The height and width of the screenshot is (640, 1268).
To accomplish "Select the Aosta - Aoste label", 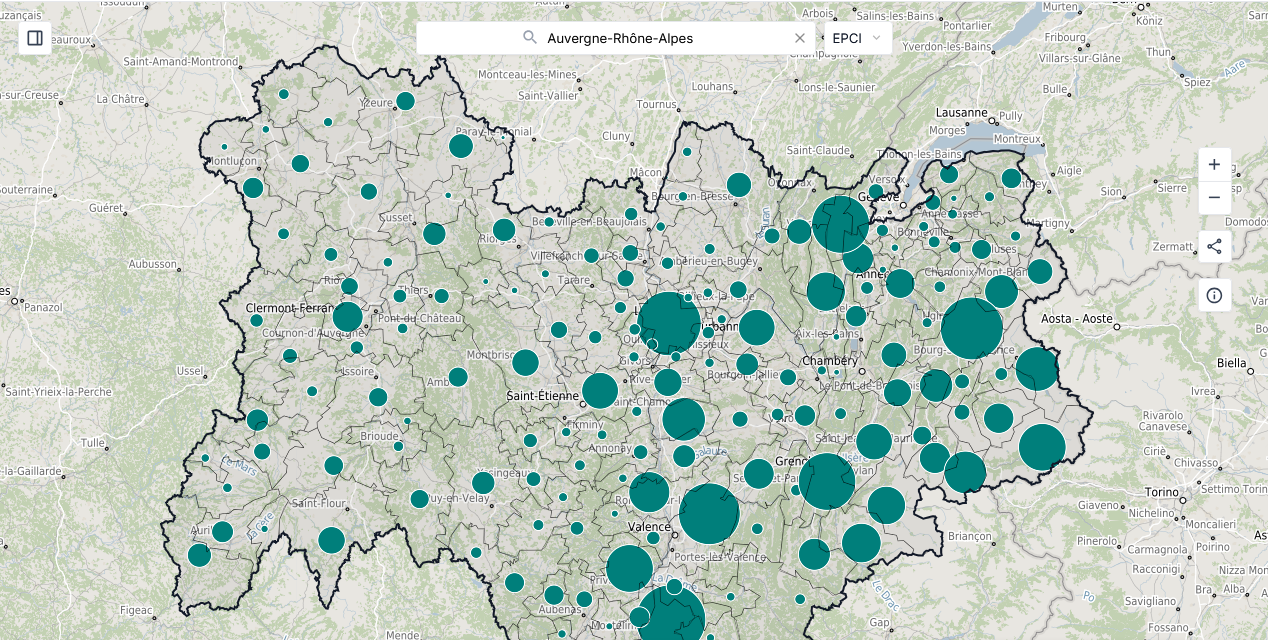I will [x=1077, y=319].
